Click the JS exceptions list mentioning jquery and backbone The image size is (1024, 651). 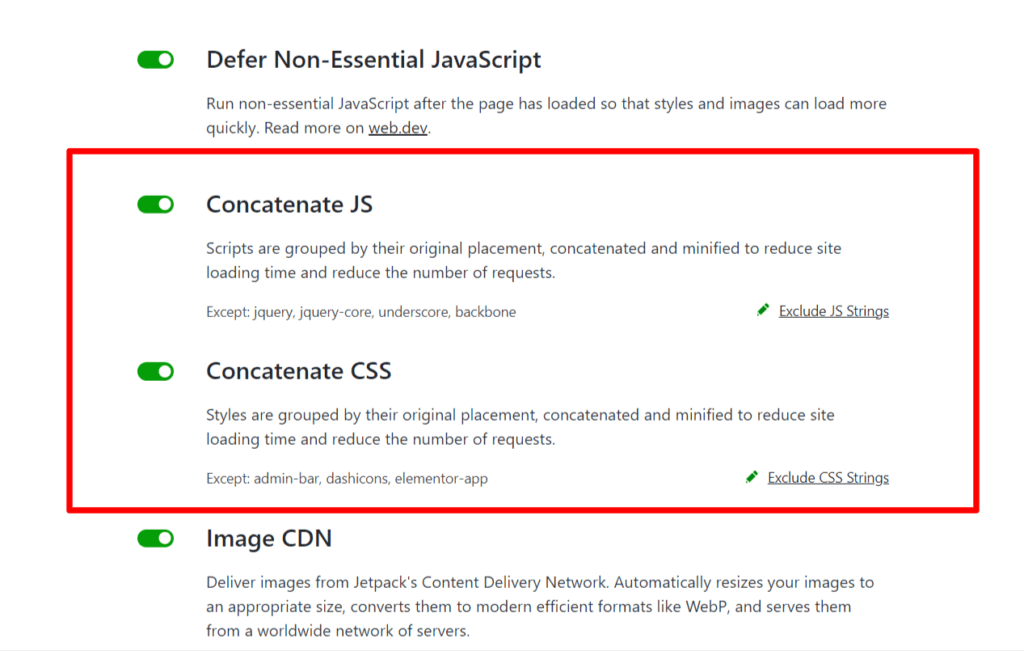coord(361,311)
